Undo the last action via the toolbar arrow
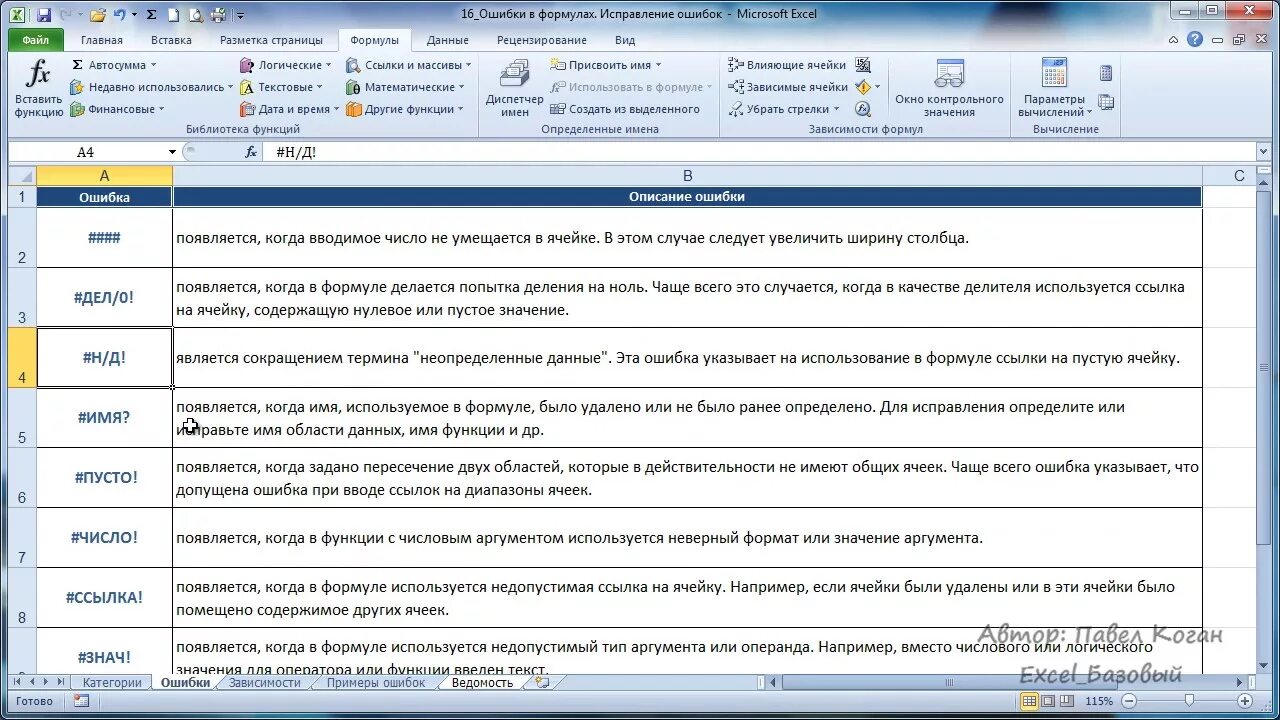 [119, 15]
